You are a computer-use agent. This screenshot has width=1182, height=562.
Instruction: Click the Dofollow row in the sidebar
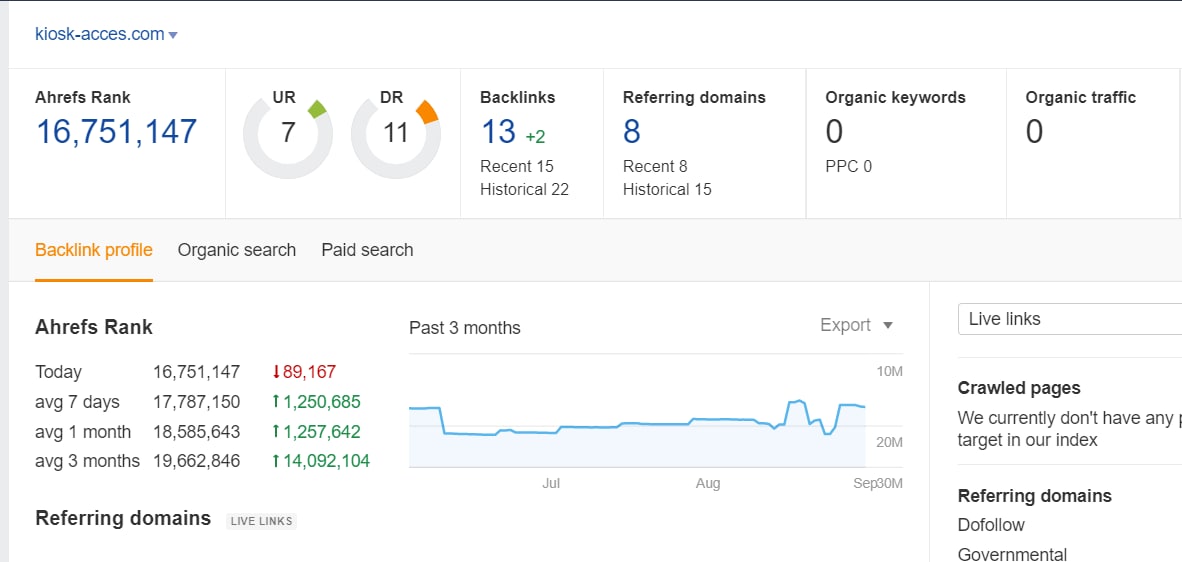tap(991, 525)
